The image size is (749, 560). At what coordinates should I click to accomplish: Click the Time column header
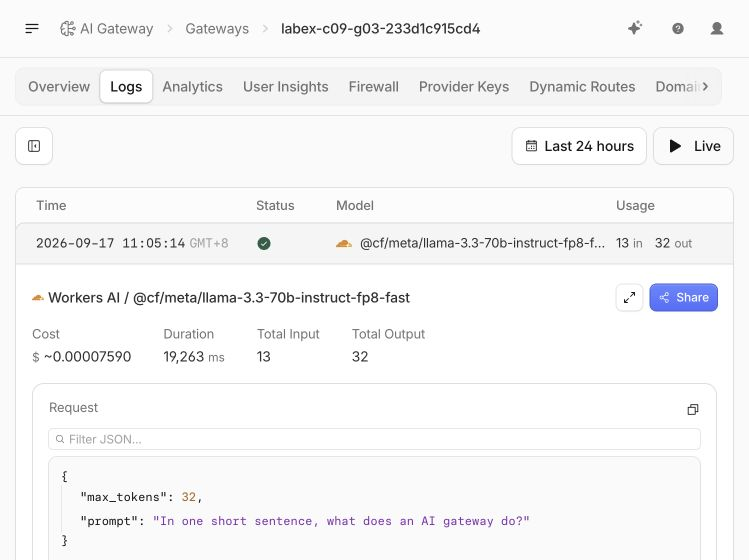pyautogui.click(x=51, y=205)
